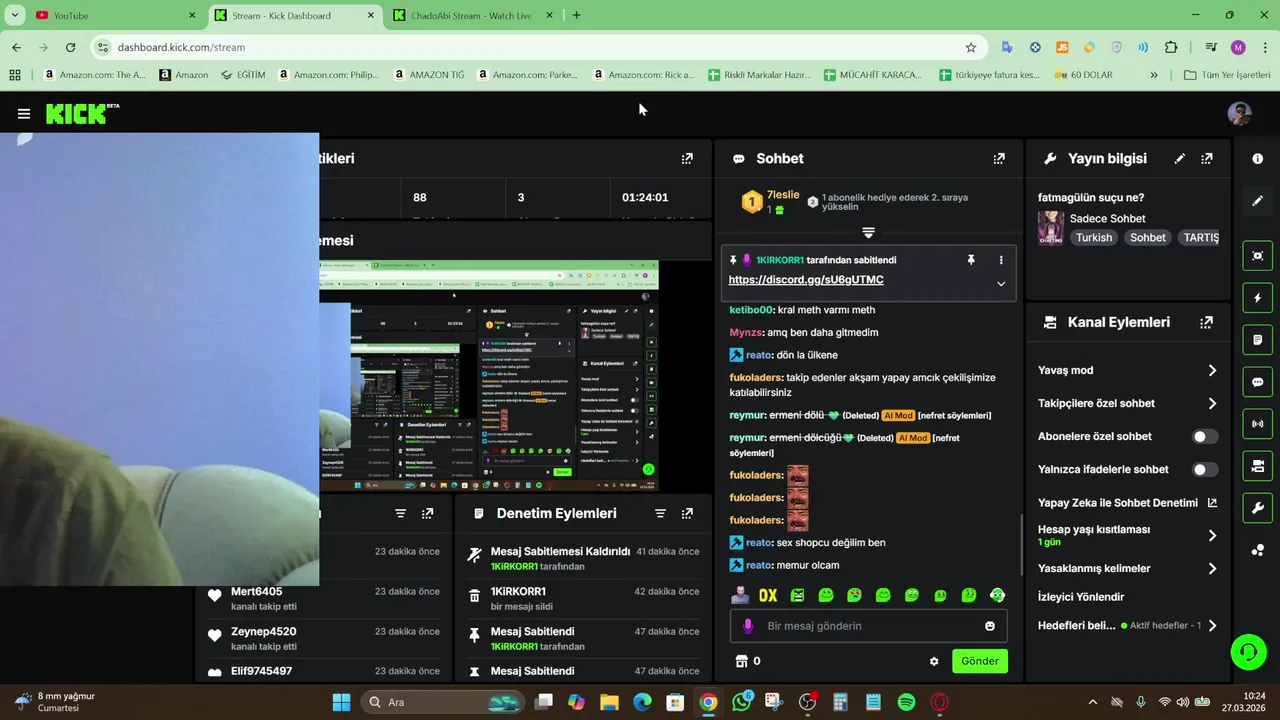Viewport: 1280px width, 720px height.
Task: Toggle Abonelere özel sohbet switch
Action: pyautogui.click(x=1205, y=437)
